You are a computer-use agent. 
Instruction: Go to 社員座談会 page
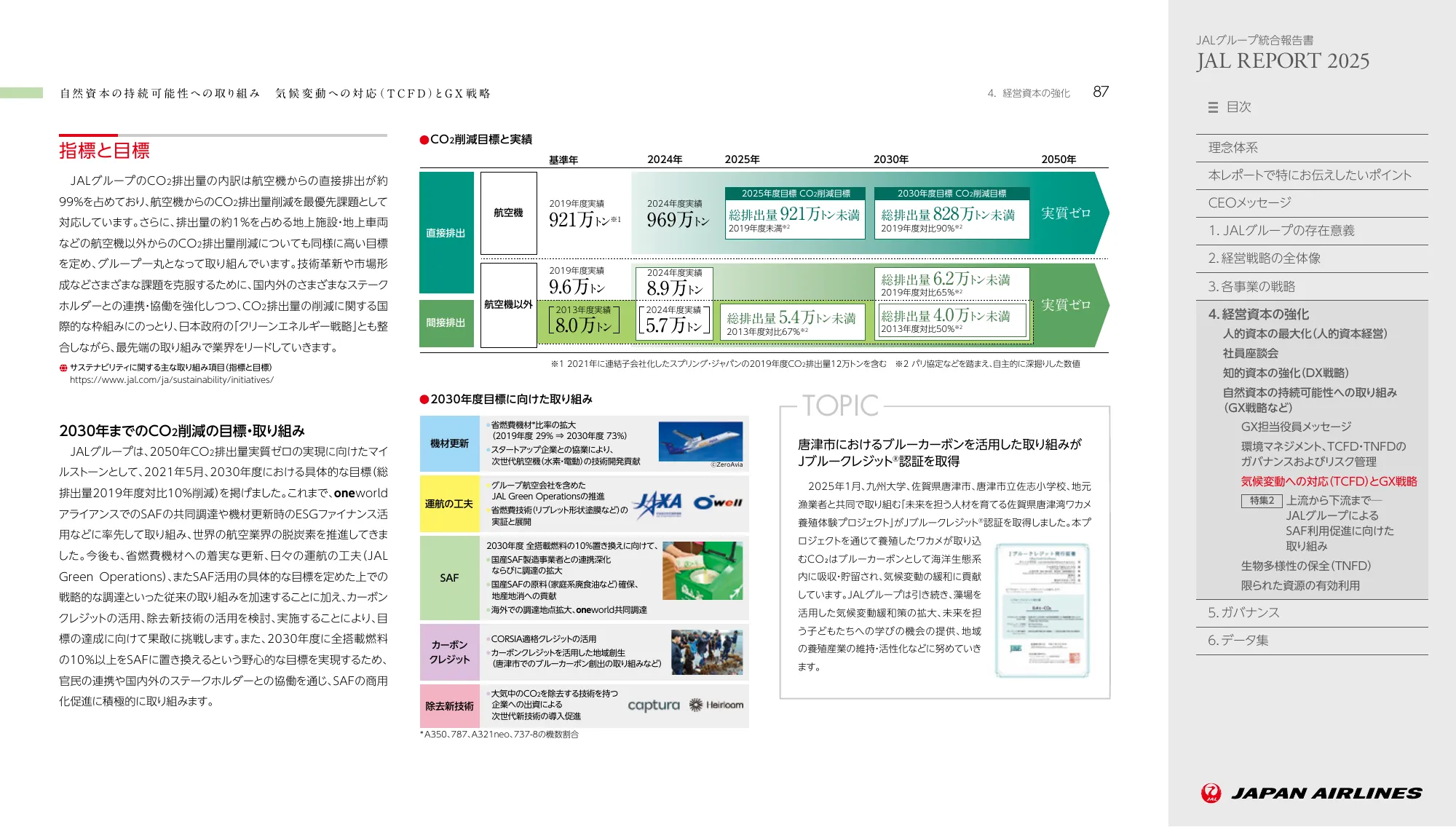pyautogui.click(x=1251, y=354)
